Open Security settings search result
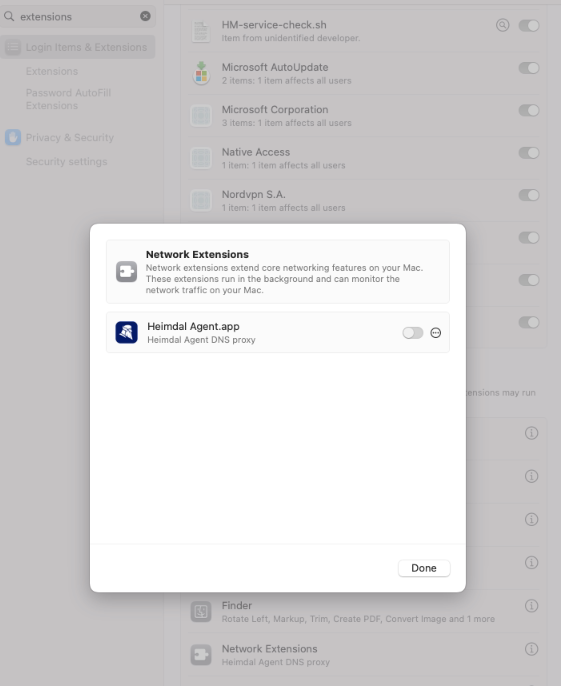The width and height of the screenshot is (561, 686). (67, 161)
